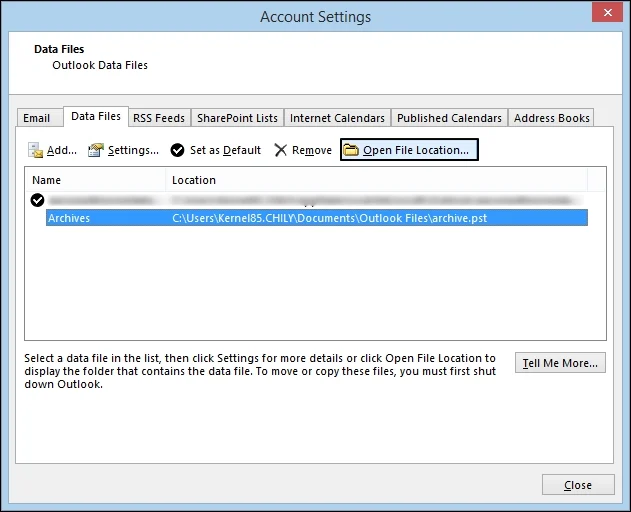Select the blurred default data file row
This screenshot has height=512, width=631.
308,200
